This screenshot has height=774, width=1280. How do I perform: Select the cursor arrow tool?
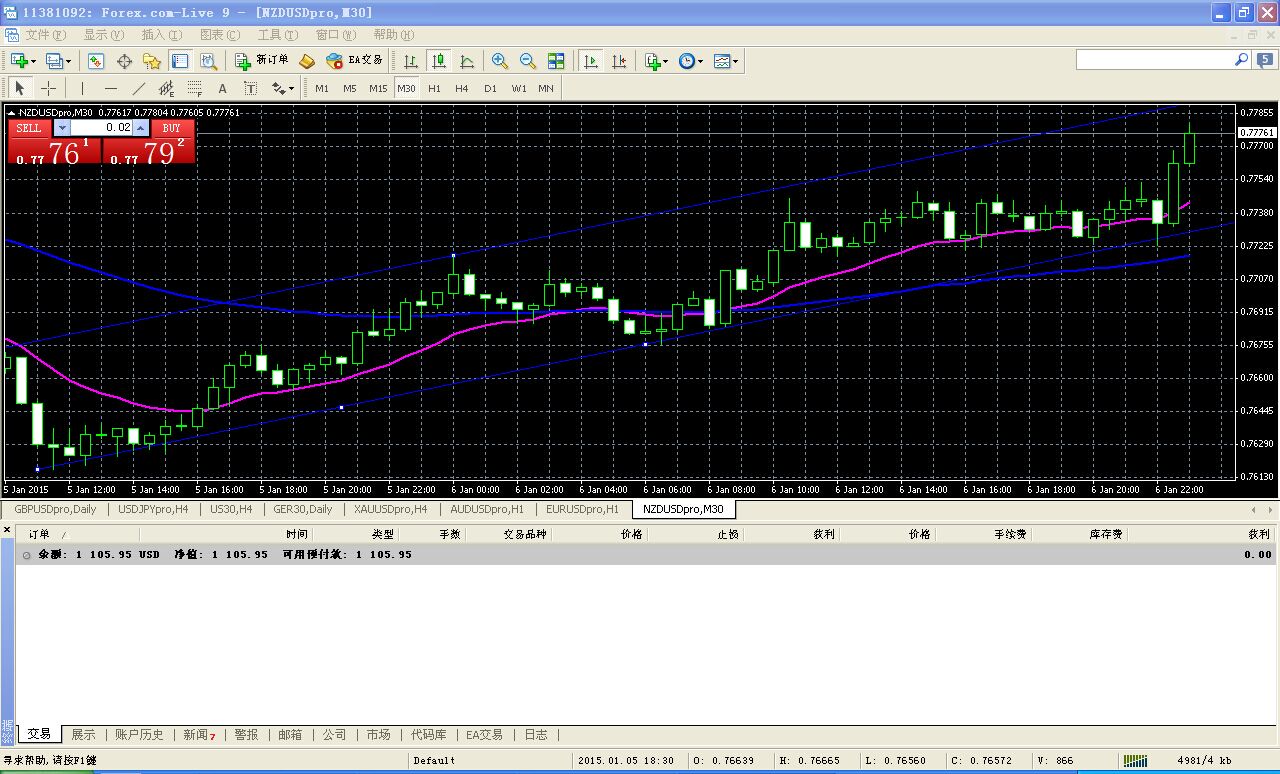point(20,88)
